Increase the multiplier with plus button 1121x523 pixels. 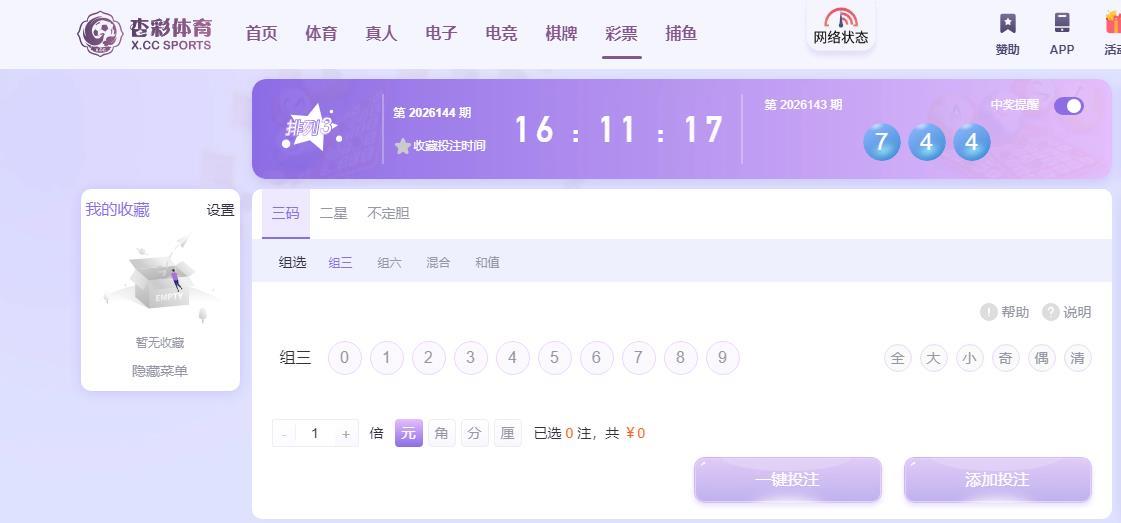tap(346, 434)
